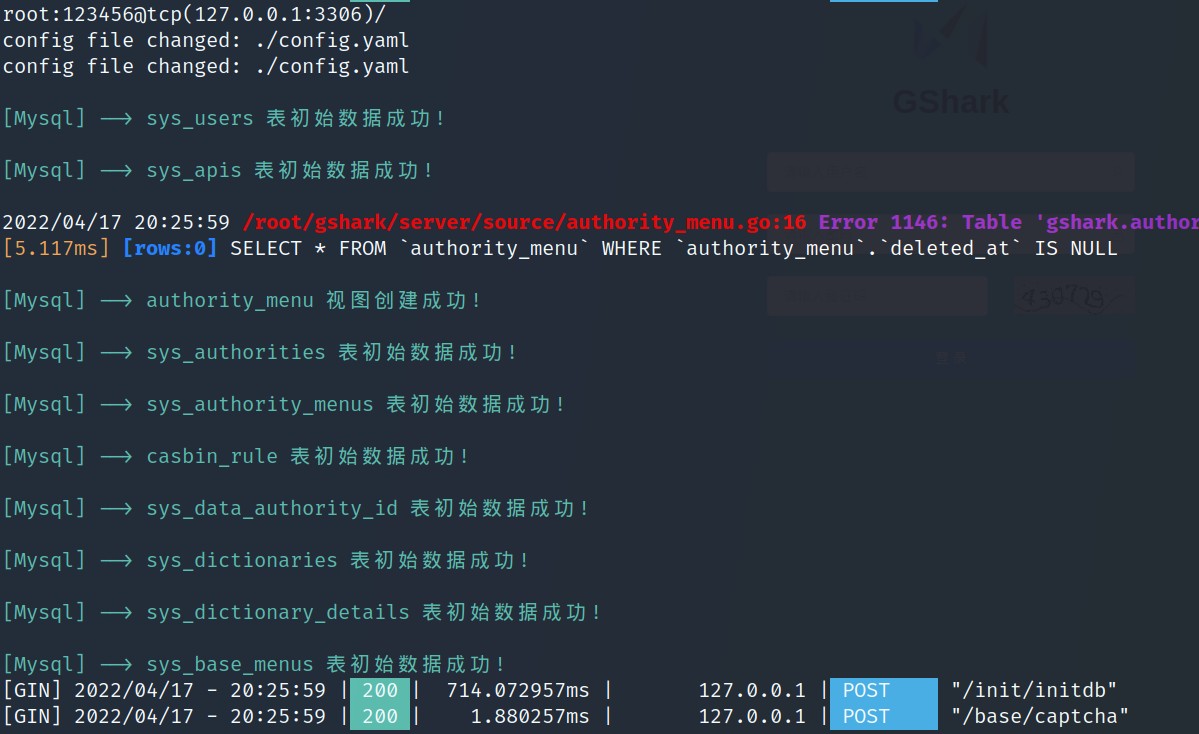Click the sys_dictionary_details 表初始数据成功 log line
Viewport: 1199px width, 734px height.
(x=302, y=612)
